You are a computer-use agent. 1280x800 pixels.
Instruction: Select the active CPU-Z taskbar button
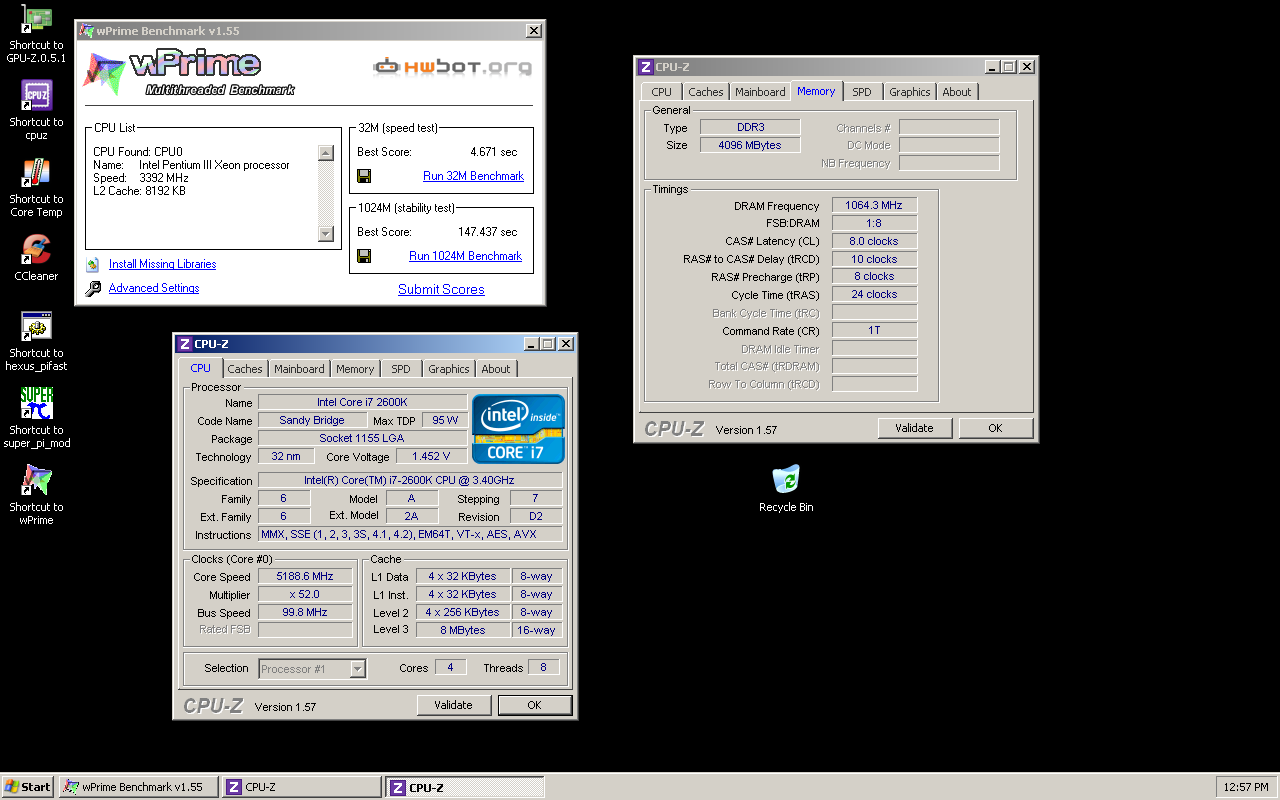466,787
